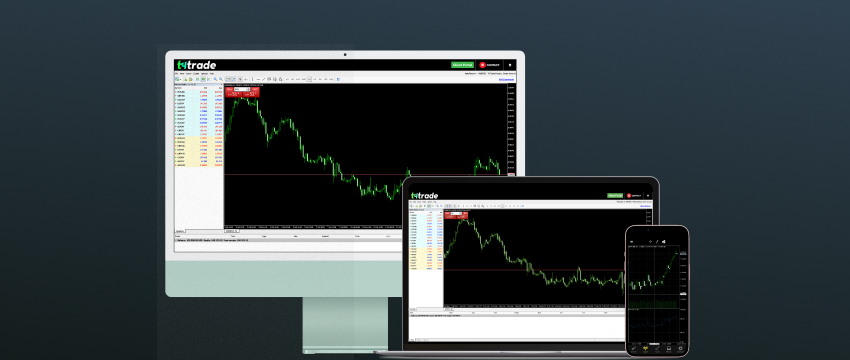Select the Quotes tab on the phone
850x360 pixels.
point(634,349)
